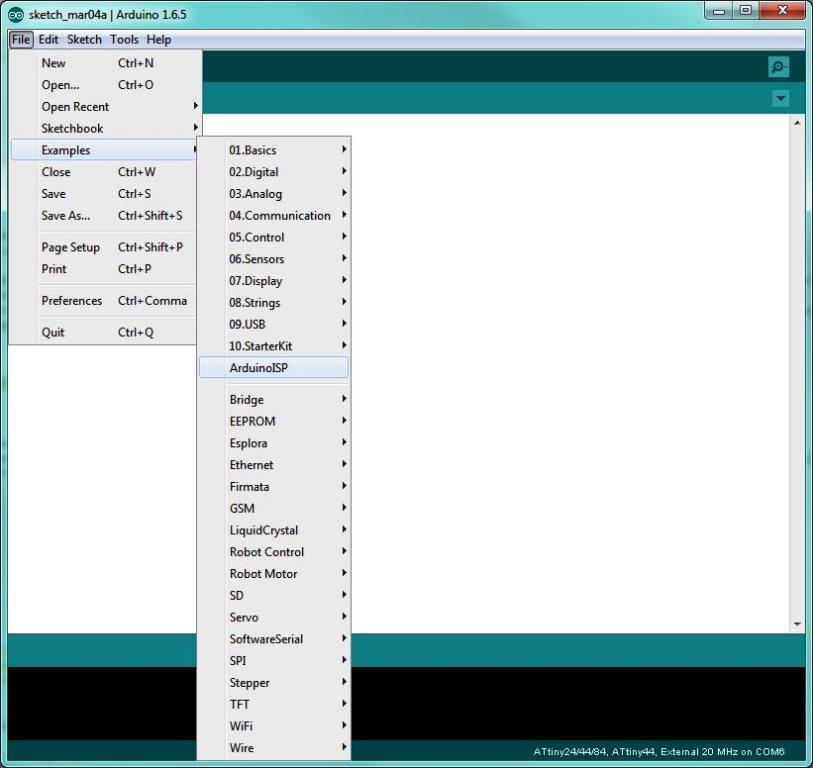Expand the EEPROM library examples
The width and height of the screenshot is (813, 768).
click(274, 422)
